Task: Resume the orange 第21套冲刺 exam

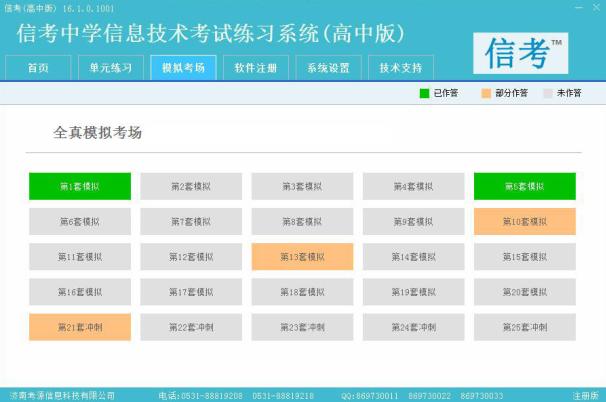Action: coord(80,327)
